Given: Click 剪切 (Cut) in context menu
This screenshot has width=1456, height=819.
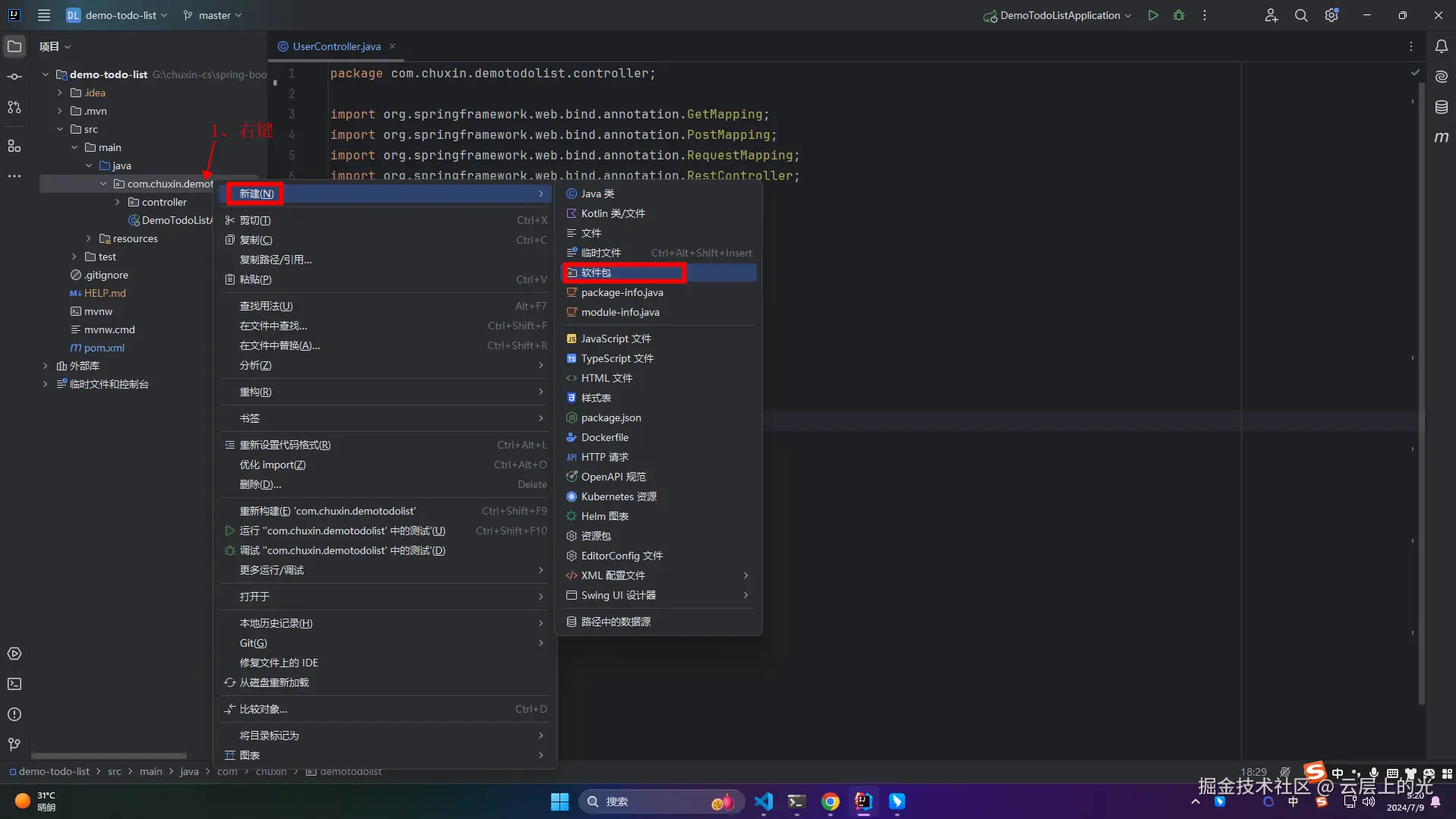Looking at the screenshot, I should coord(385,220).
